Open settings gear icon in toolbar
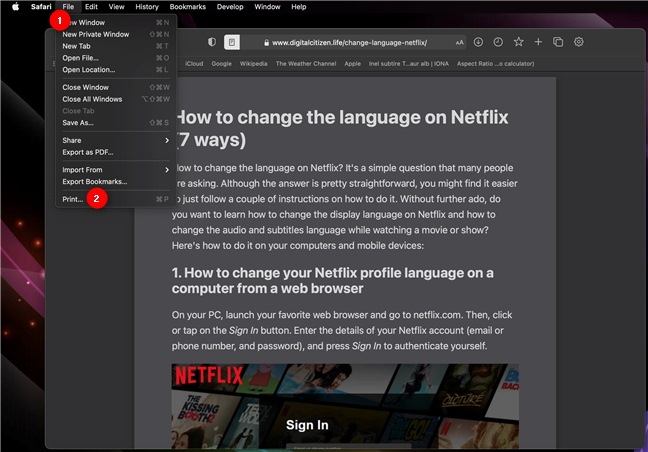The width and height of the screenshot is (648, 452). (579, 42)
